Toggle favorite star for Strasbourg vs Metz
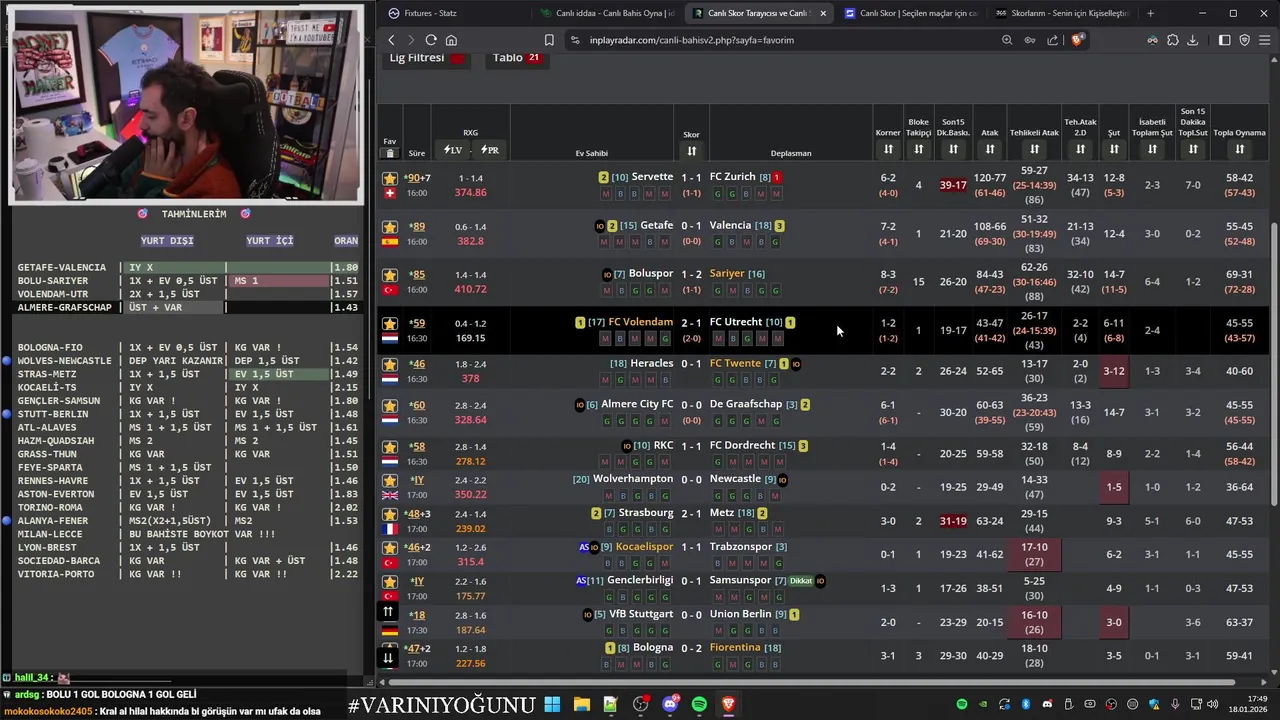The height and width of the screenshot is (720, 1280). click(x=390, y=514)
